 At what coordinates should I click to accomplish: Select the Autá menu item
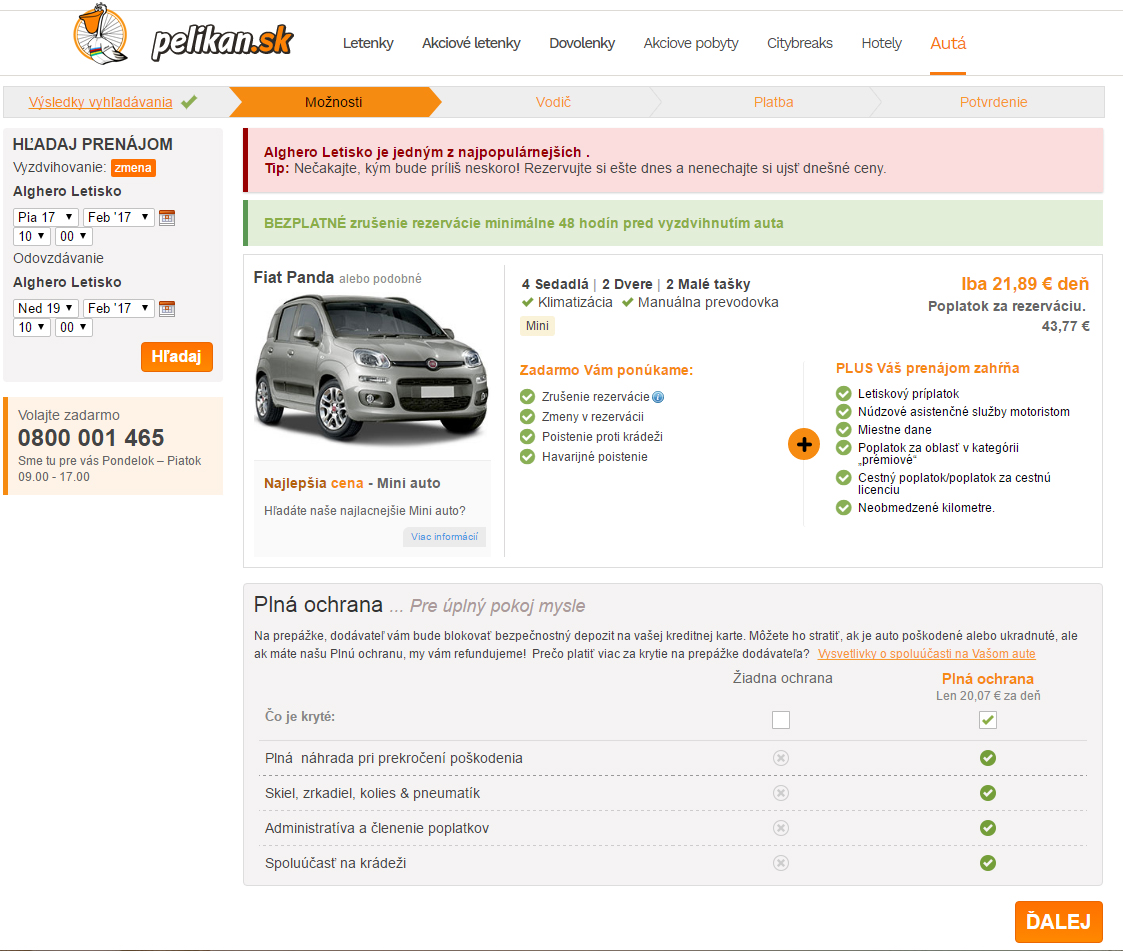(948, 43)
